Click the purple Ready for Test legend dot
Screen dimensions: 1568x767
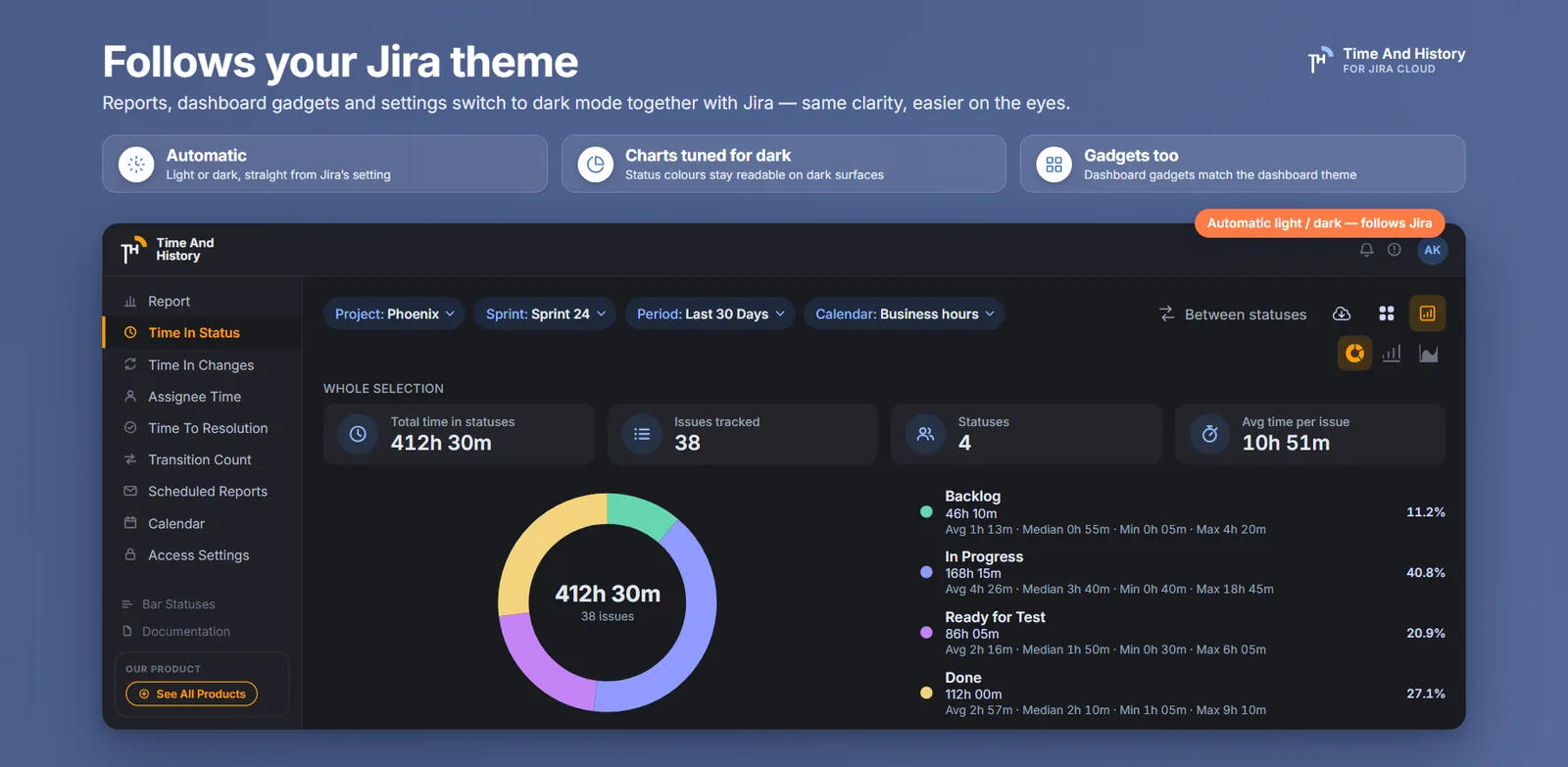[x=926, y=633]
